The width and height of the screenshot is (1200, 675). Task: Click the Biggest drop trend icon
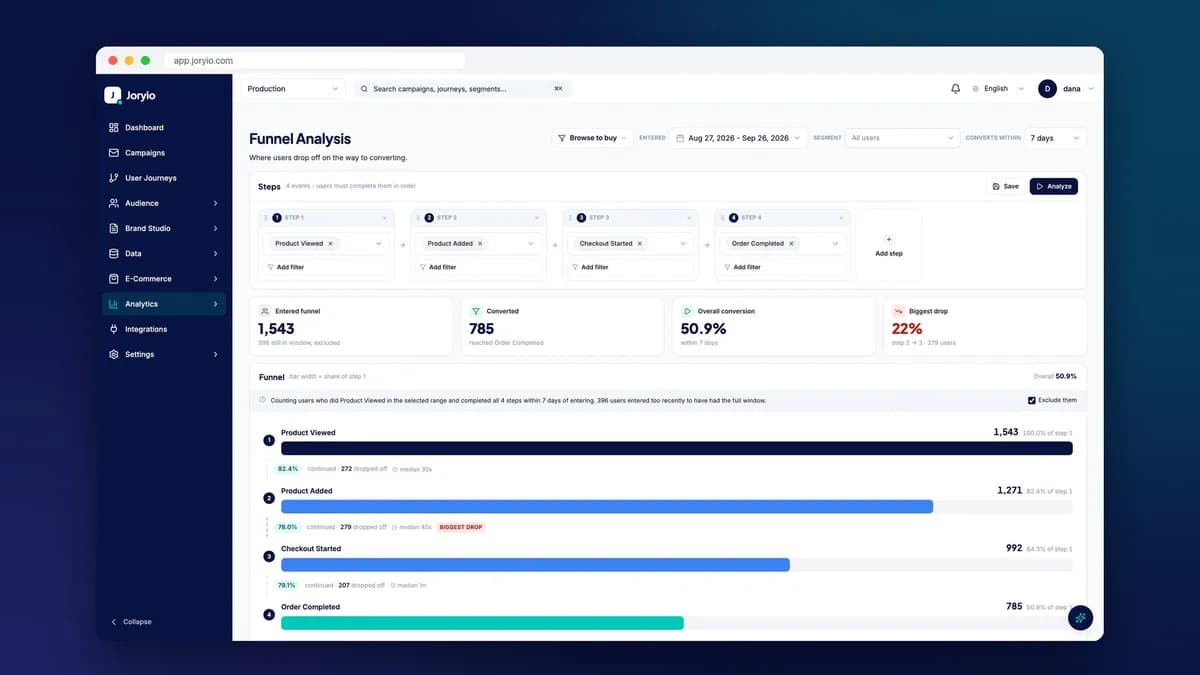click(x=898, y=311)
